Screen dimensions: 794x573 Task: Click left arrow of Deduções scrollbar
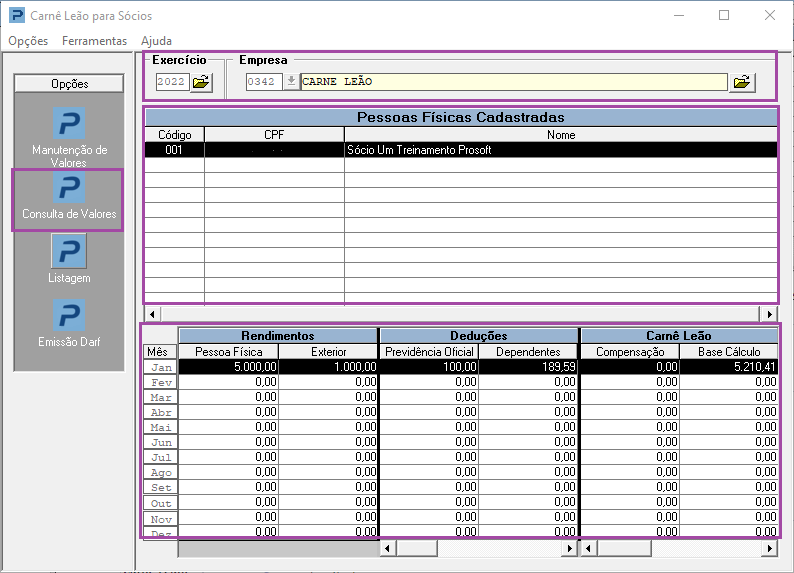coord(387,548)
